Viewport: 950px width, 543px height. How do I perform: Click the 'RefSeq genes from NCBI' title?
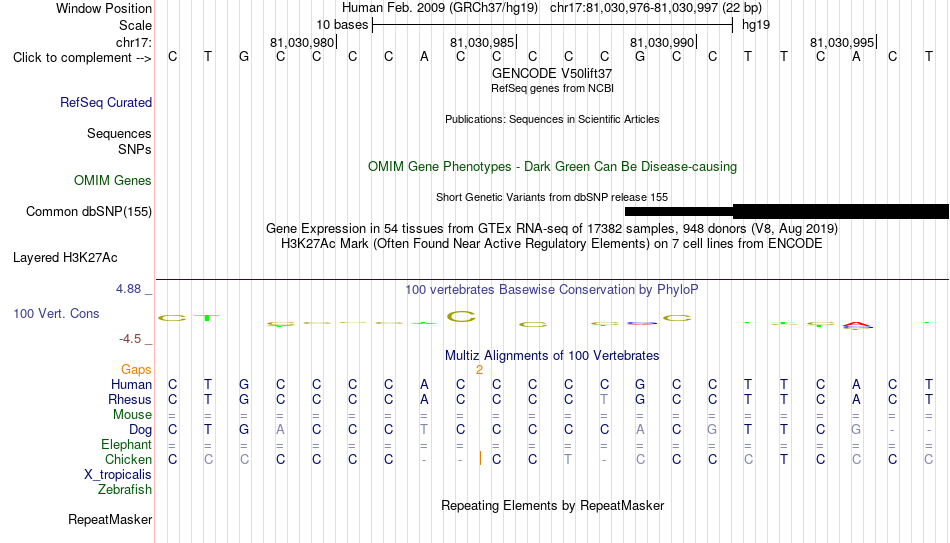click(552, 88)
